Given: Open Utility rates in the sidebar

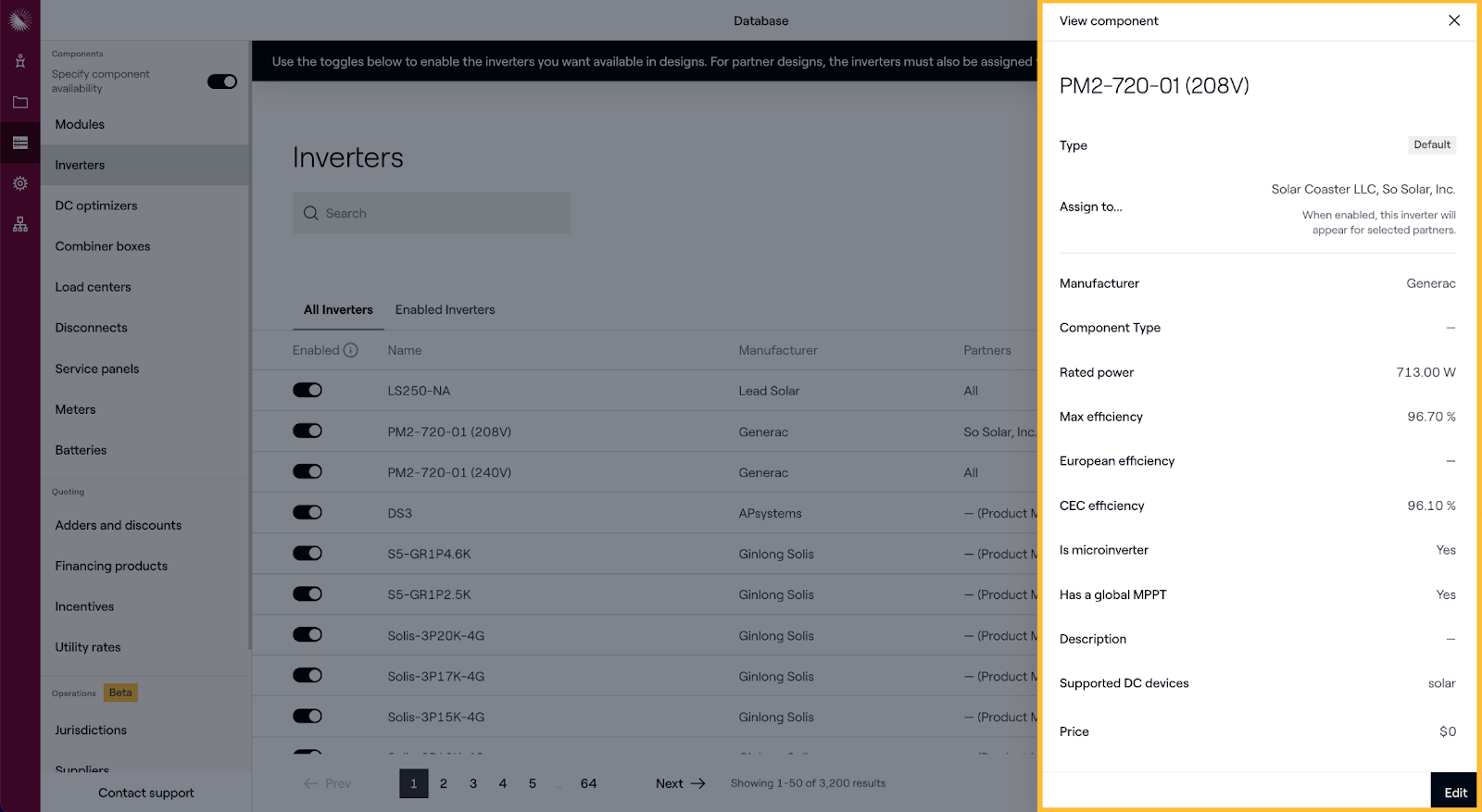Looking at the screenshot, I should tap(145, 647).
